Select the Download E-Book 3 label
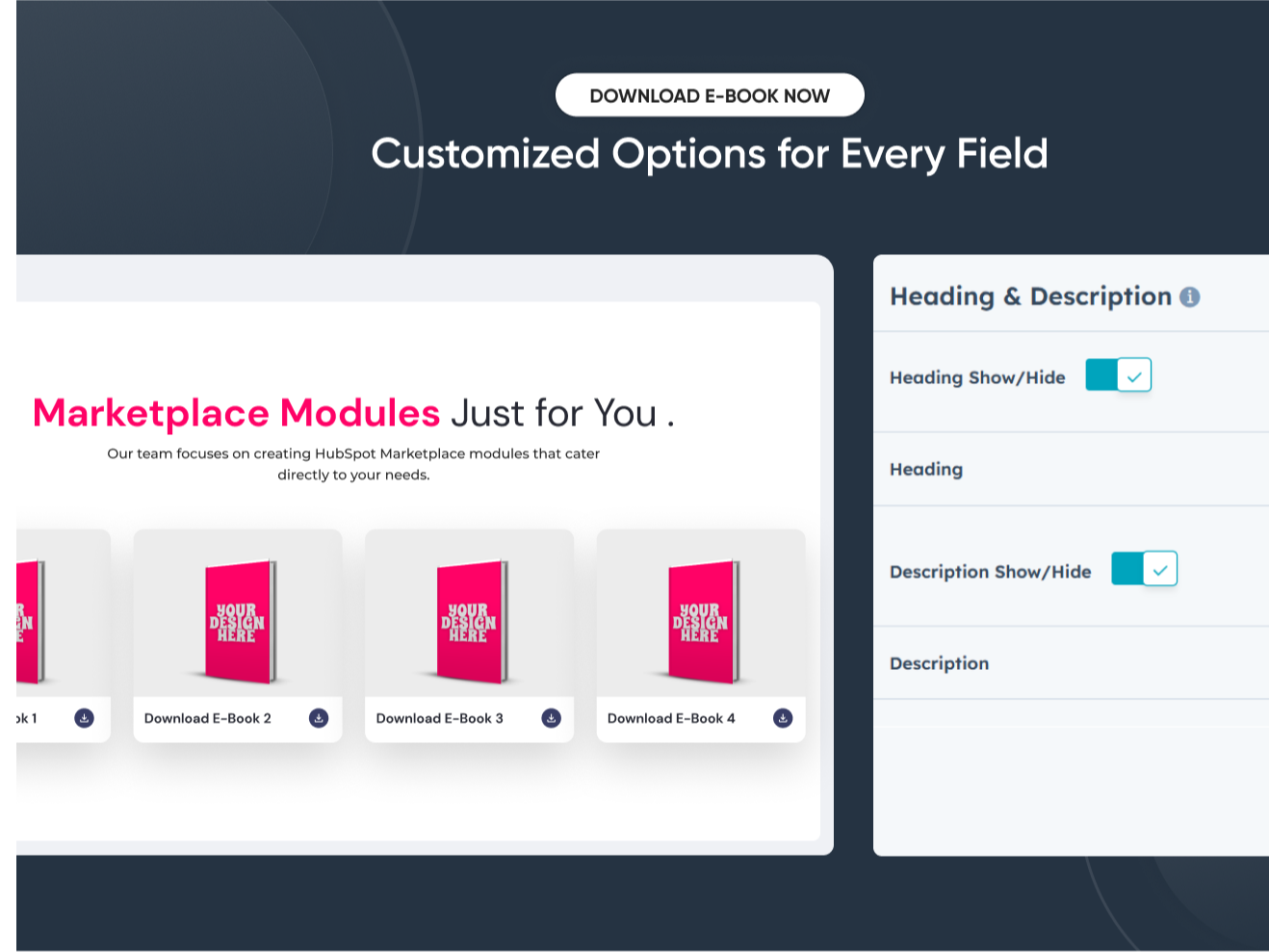 (439, 718)
